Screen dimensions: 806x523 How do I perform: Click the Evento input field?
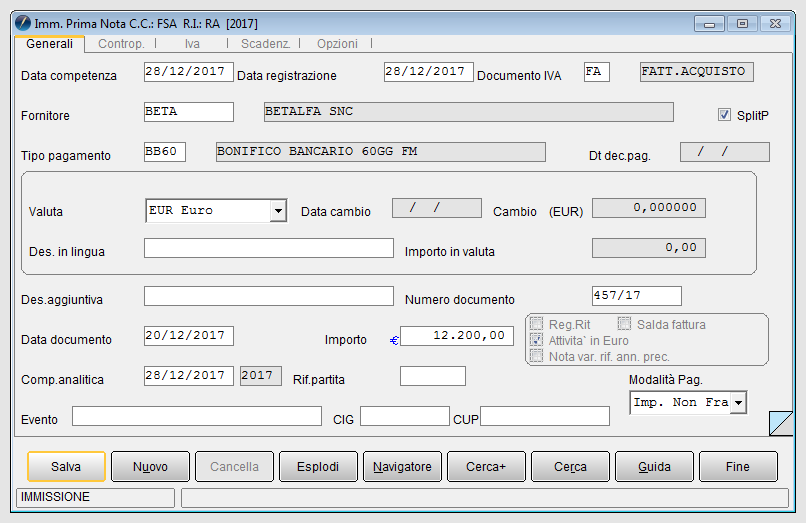197,416
